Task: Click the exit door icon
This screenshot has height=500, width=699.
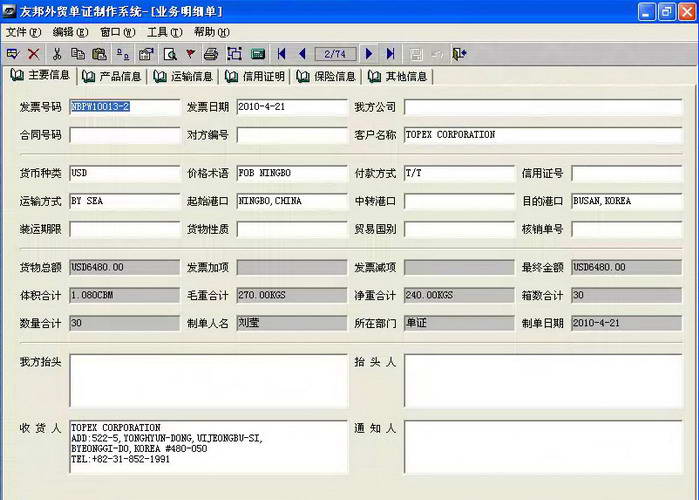Action: [459, 54]
